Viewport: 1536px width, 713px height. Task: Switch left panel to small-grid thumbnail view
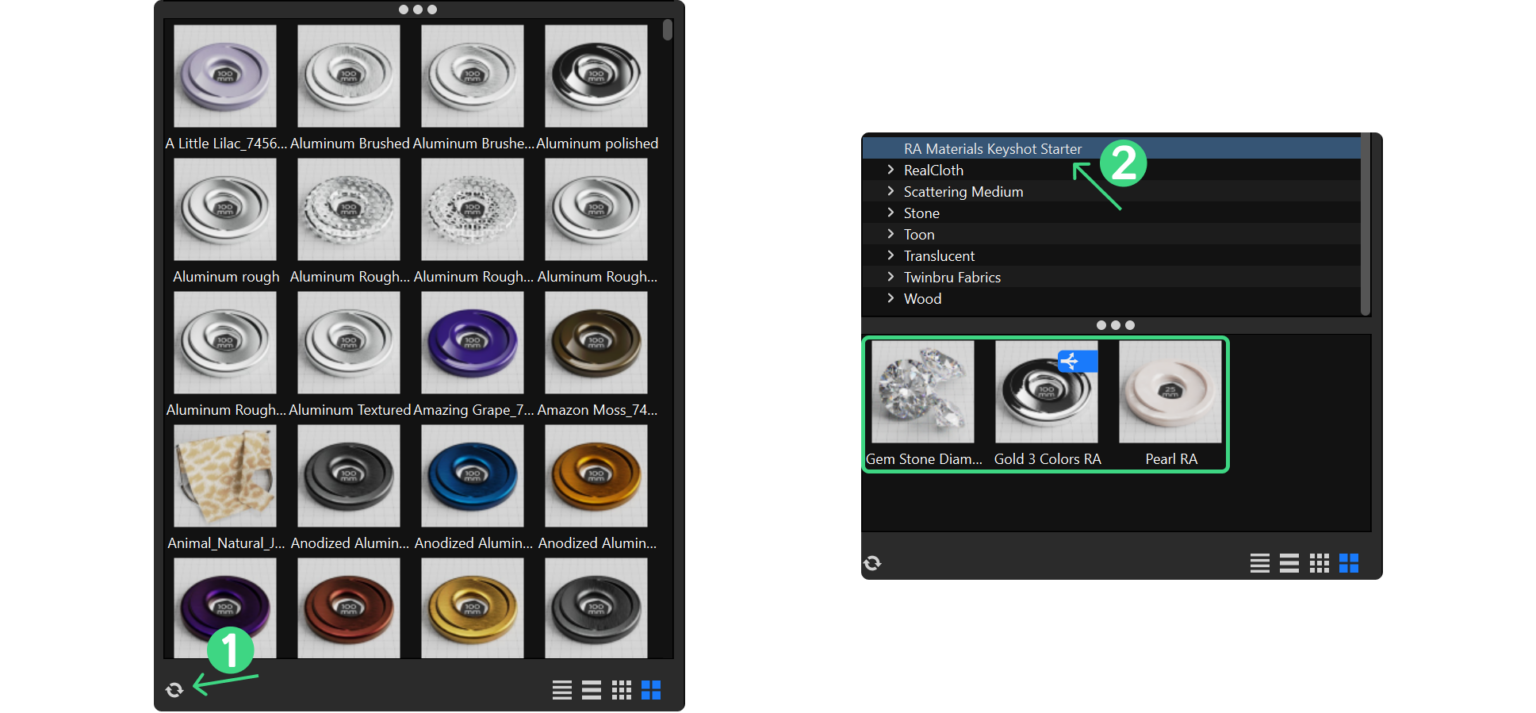(x=621, y=690)
